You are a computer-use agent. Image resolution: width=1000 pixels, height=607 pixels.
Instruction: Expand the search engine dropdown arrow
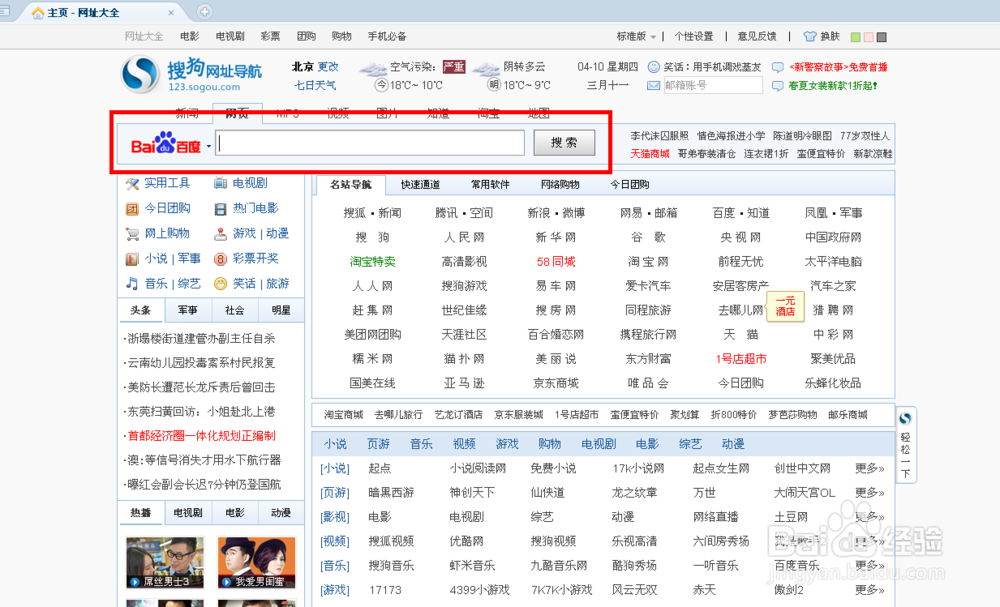209,147
